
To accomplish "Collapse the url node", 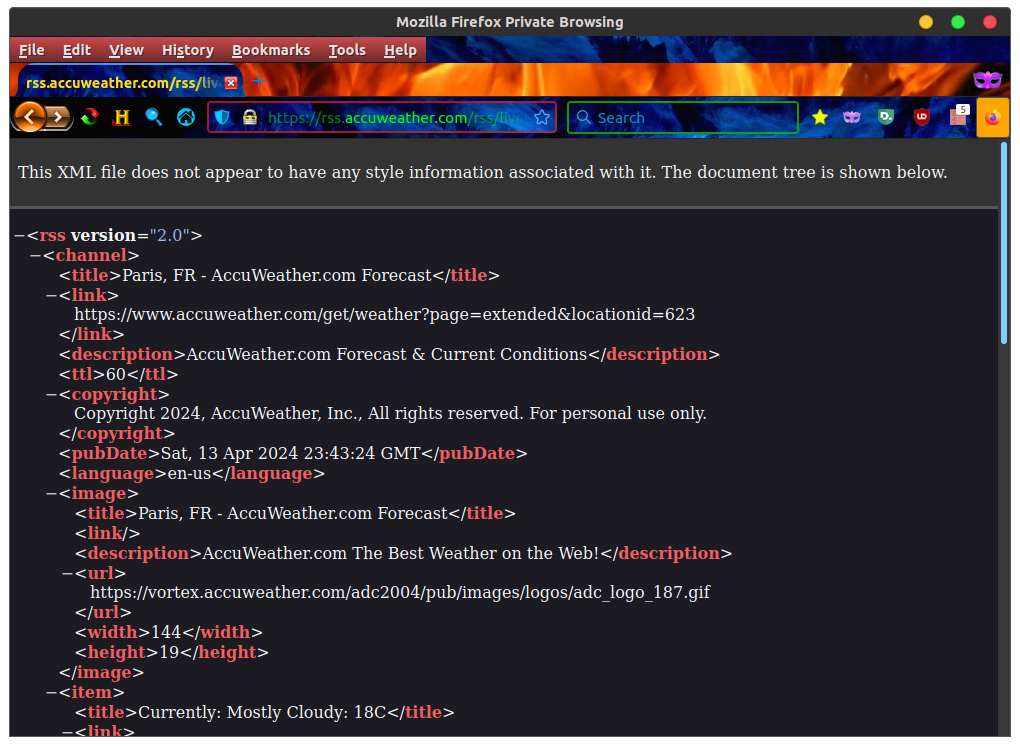I will pyautogui.click(x=68, y=573).
